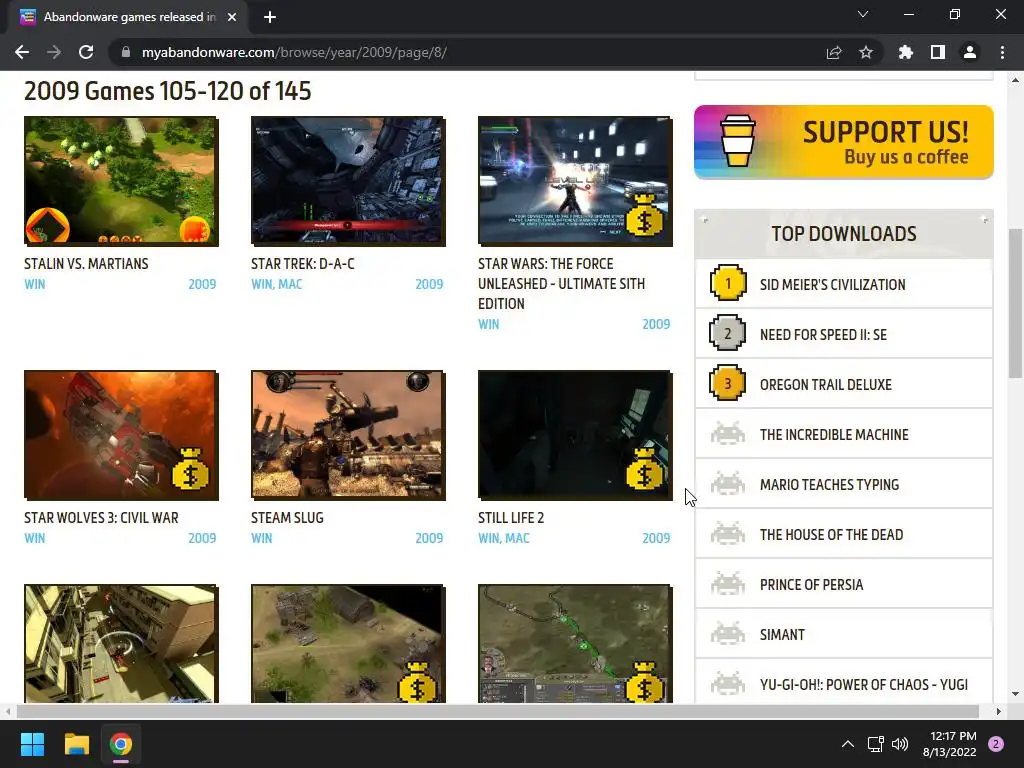Open Mario Teaches Typing link
1024x768 pixels.
(x=829, y=485)
